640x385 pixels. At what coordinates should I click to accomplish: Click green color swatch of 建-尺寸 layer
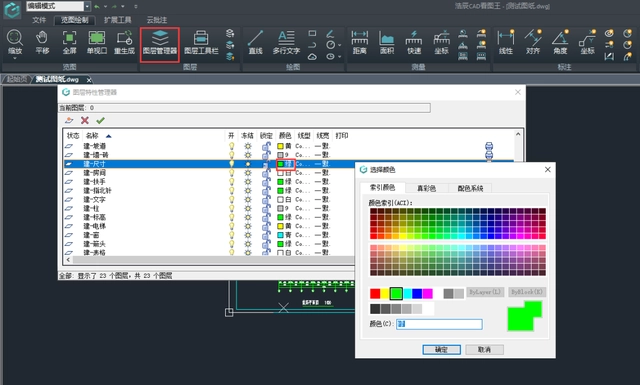pyautogui.click(x=280, y=164)
